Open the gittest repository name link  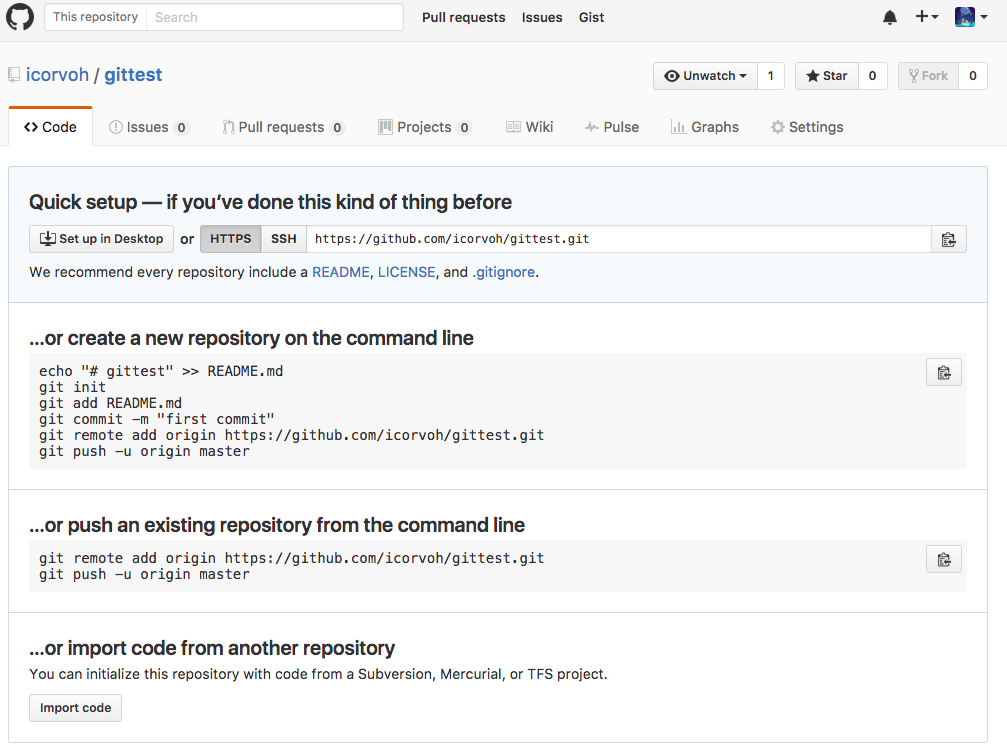click(x=134, y=75)
